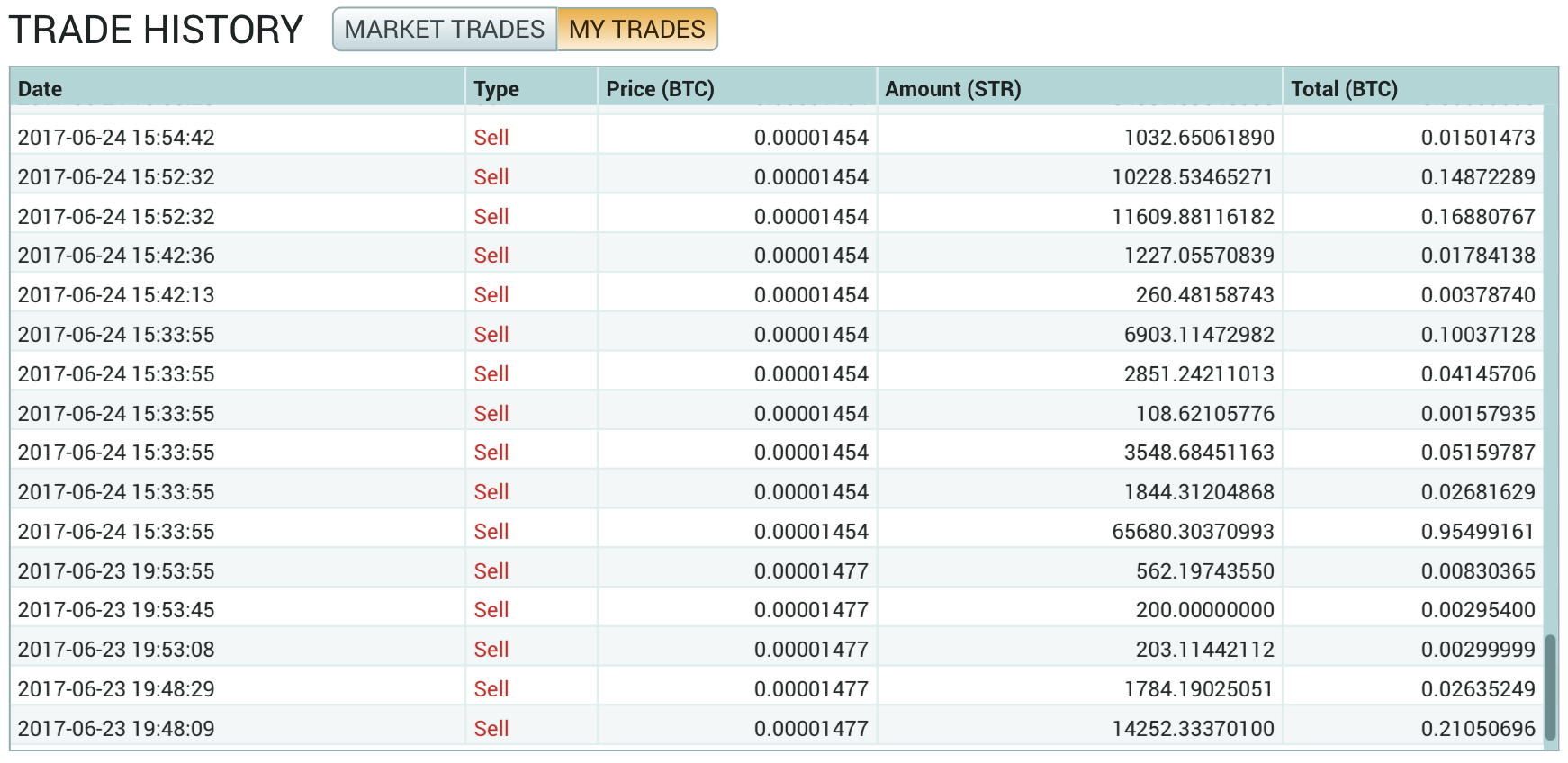
Task: Click total 0.01501473
Action: pos(1478,138)
